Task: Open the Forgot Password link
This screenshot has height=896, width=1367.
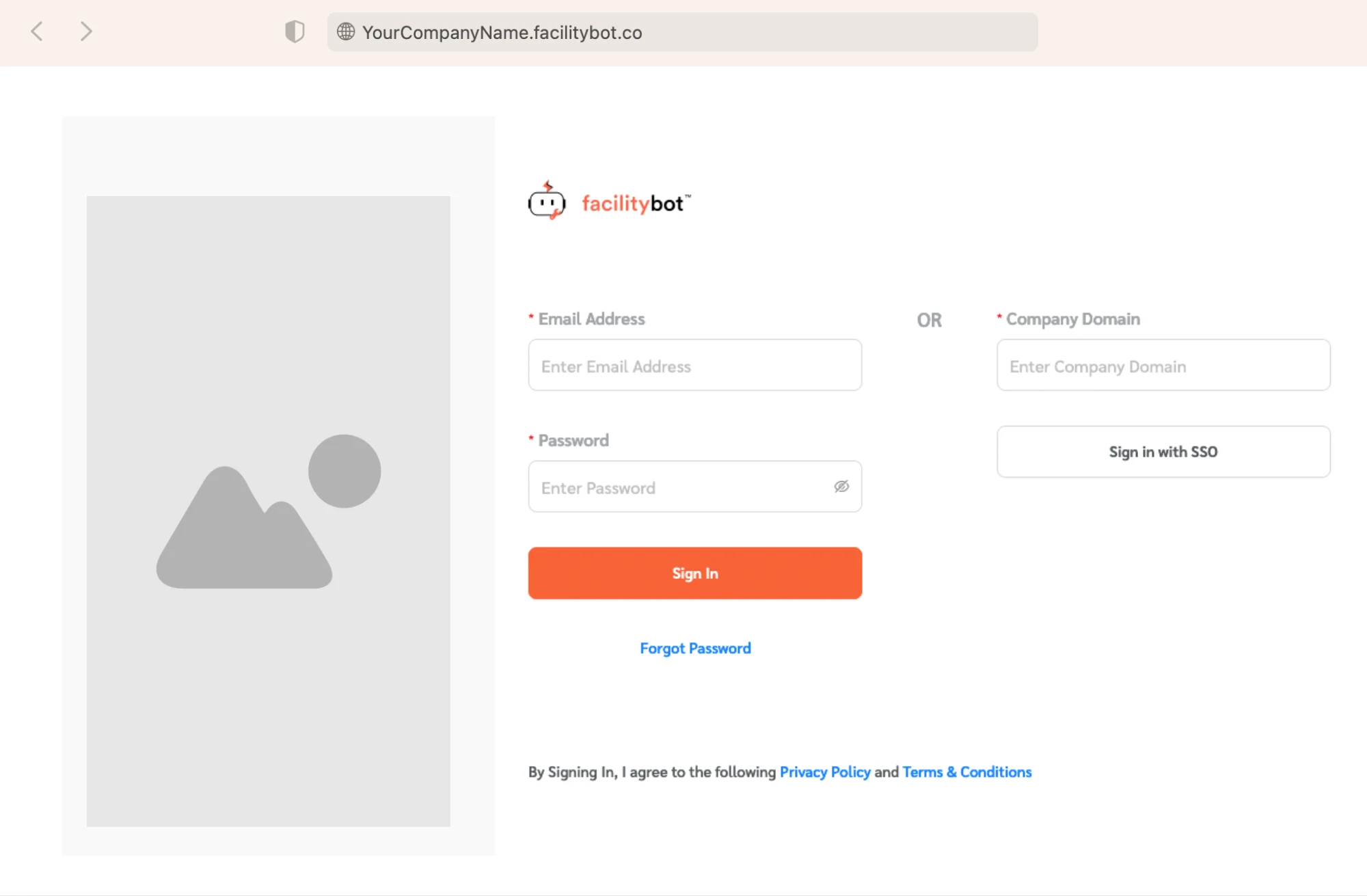Action: coord(695,649)
